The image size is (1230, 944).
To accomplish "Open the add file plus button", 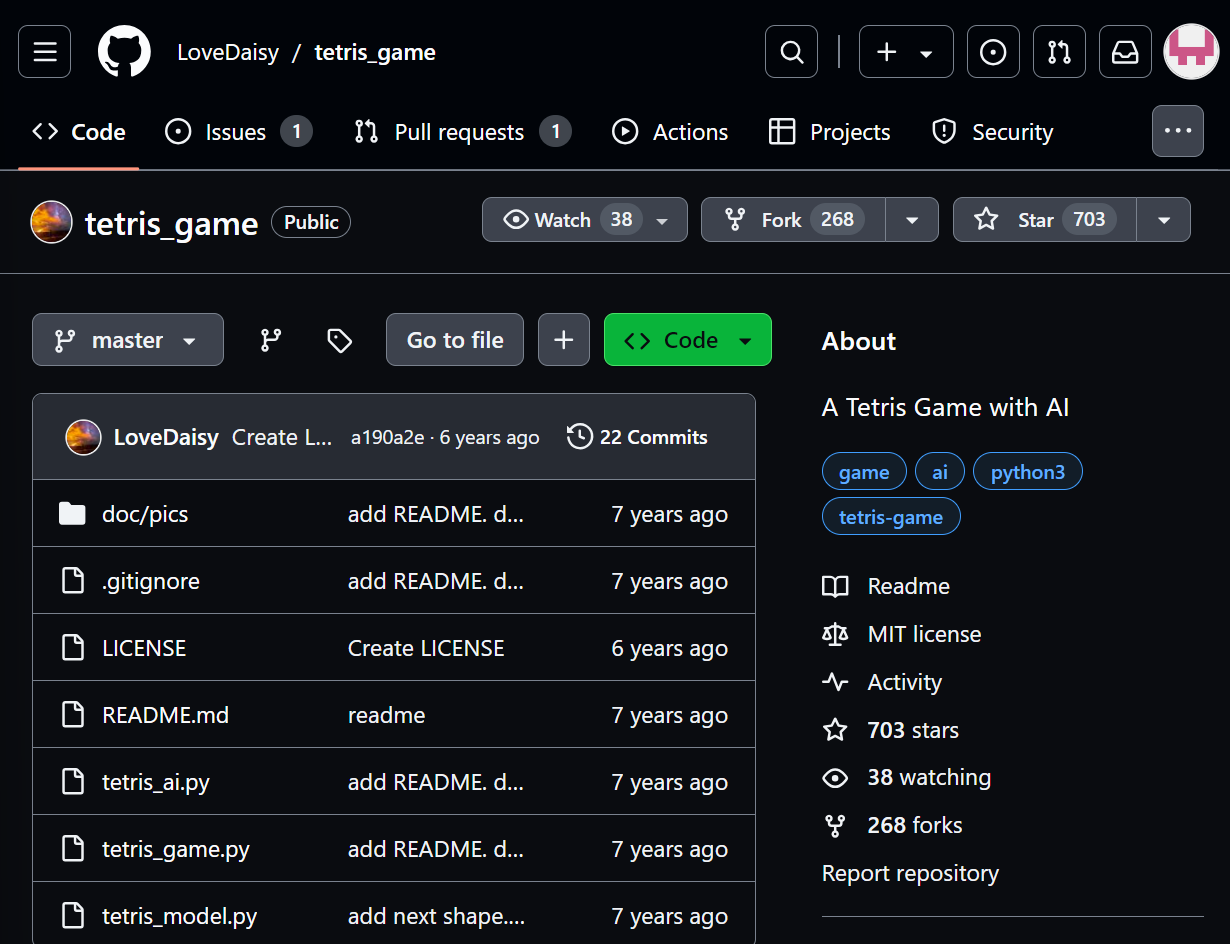I will (x=564, y=340).
